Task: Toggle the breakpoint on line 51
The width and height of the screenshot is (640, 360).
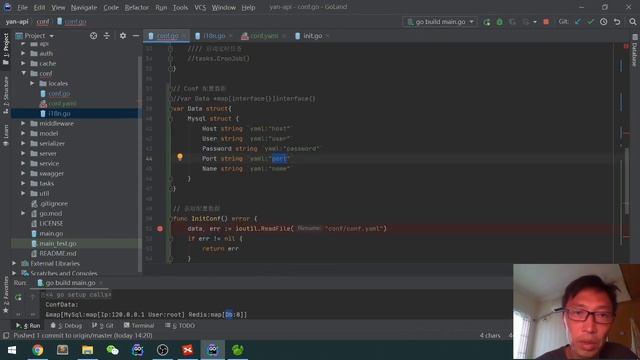Action: [160, 229]
